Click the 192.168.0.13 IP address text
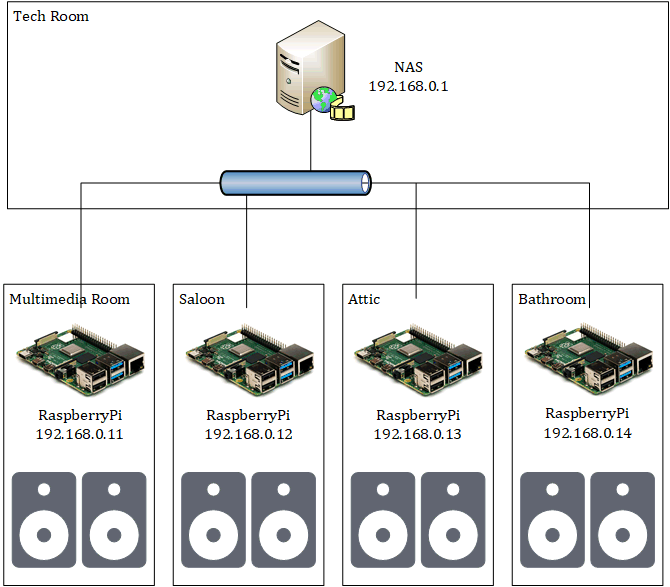670x587 pixels. point(418,434)
